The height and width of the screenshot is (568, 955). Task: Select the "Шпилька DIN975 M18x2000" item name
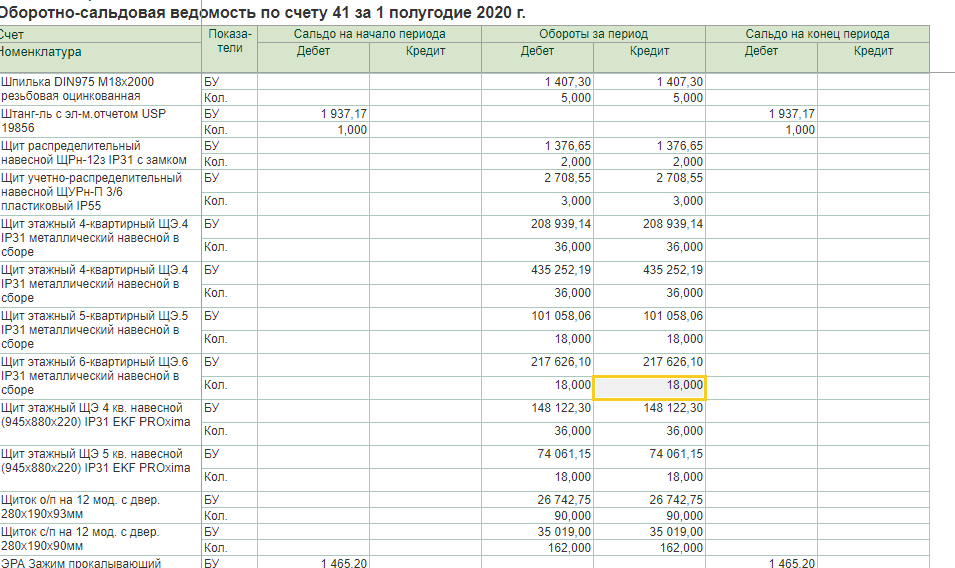(78, 81)
